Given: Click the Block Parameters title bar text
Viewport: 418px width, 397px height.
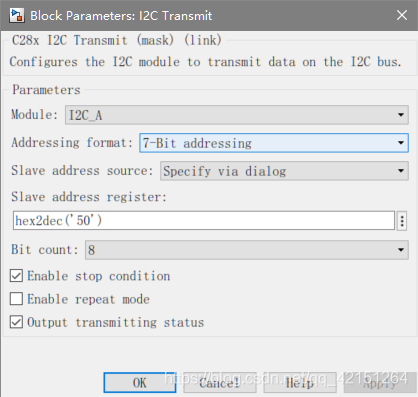Looking at the screenshot, I should (121, 16).
